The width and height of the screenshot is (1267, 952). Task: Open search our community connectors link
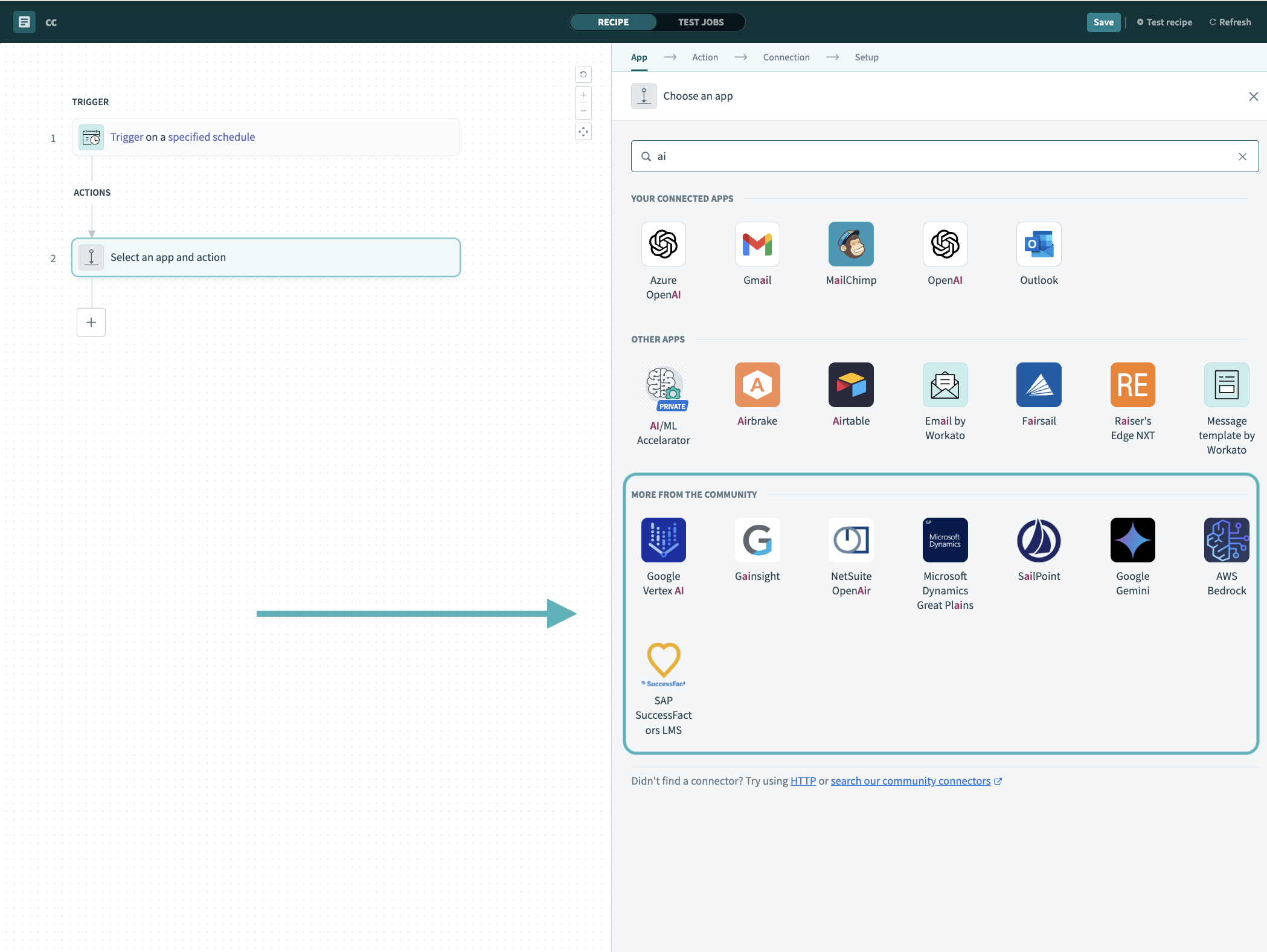(910, 781)
